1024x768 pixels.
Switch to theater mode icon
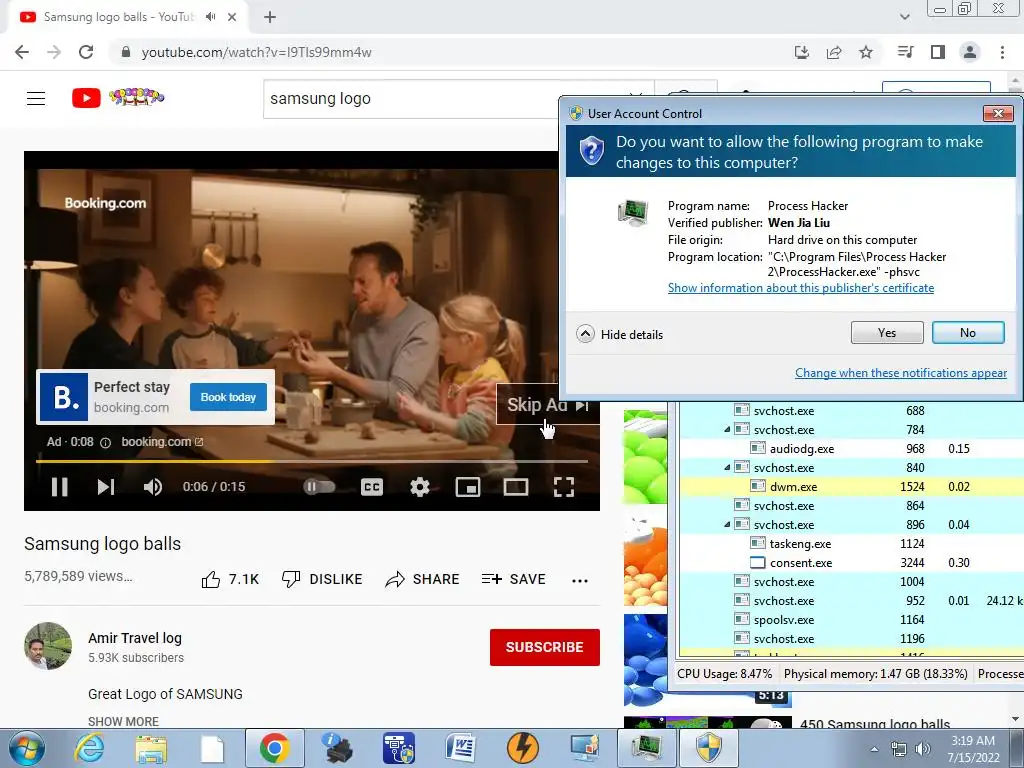coord(516,487)
